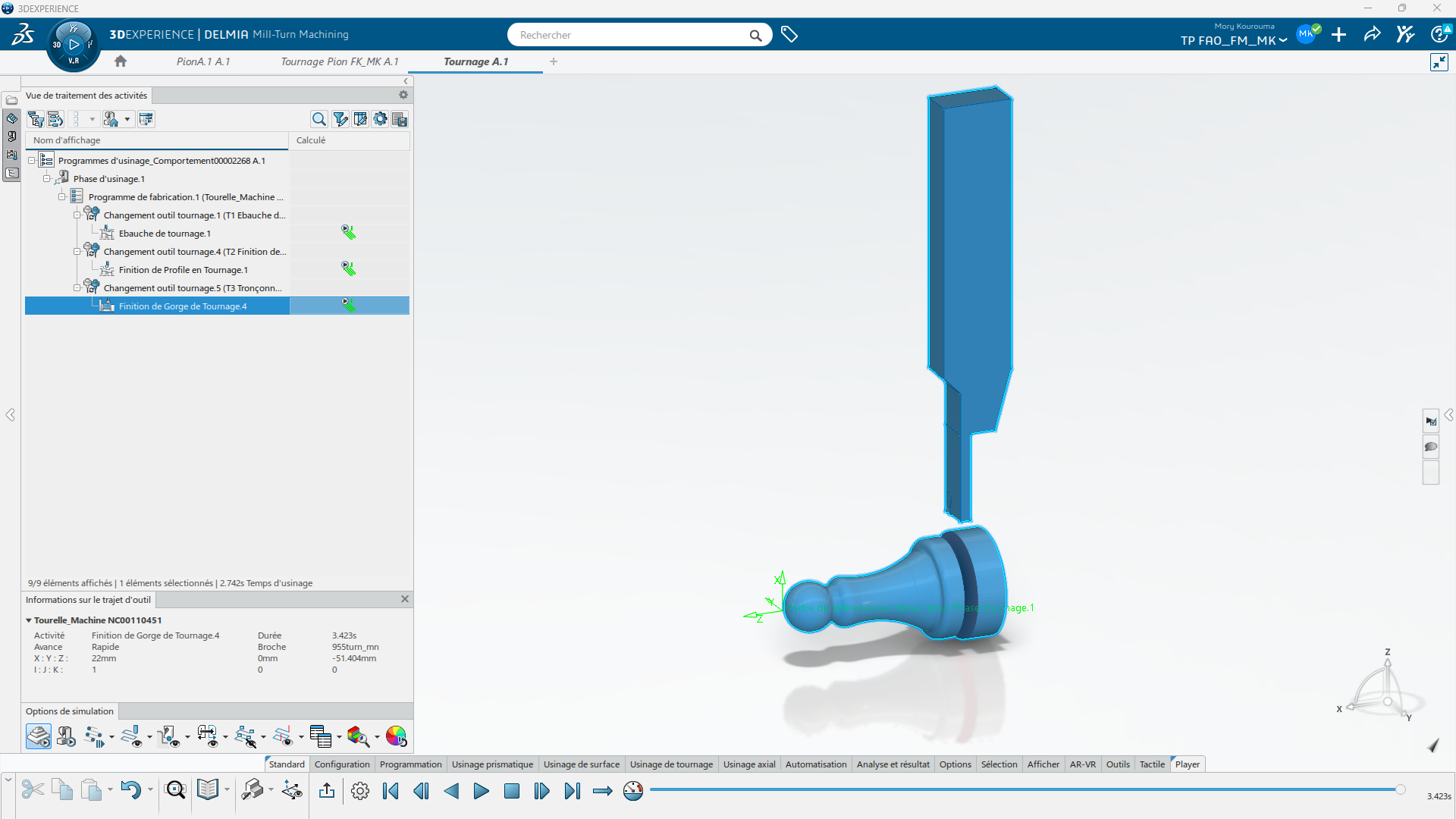Select the Ebauche de tournage.1 operation
Image resolution: width=1456 pixels, height=819 pixels.
pos(165,234)
